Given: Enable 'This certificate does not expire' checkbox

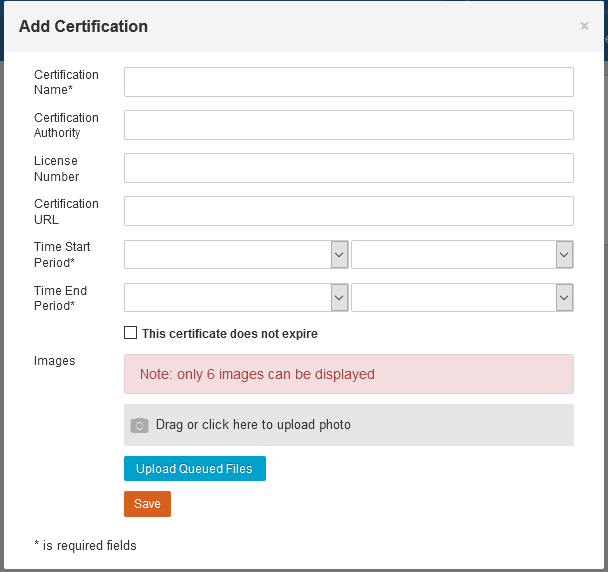Looking at the screenshot, I should (x=130, y=333).
